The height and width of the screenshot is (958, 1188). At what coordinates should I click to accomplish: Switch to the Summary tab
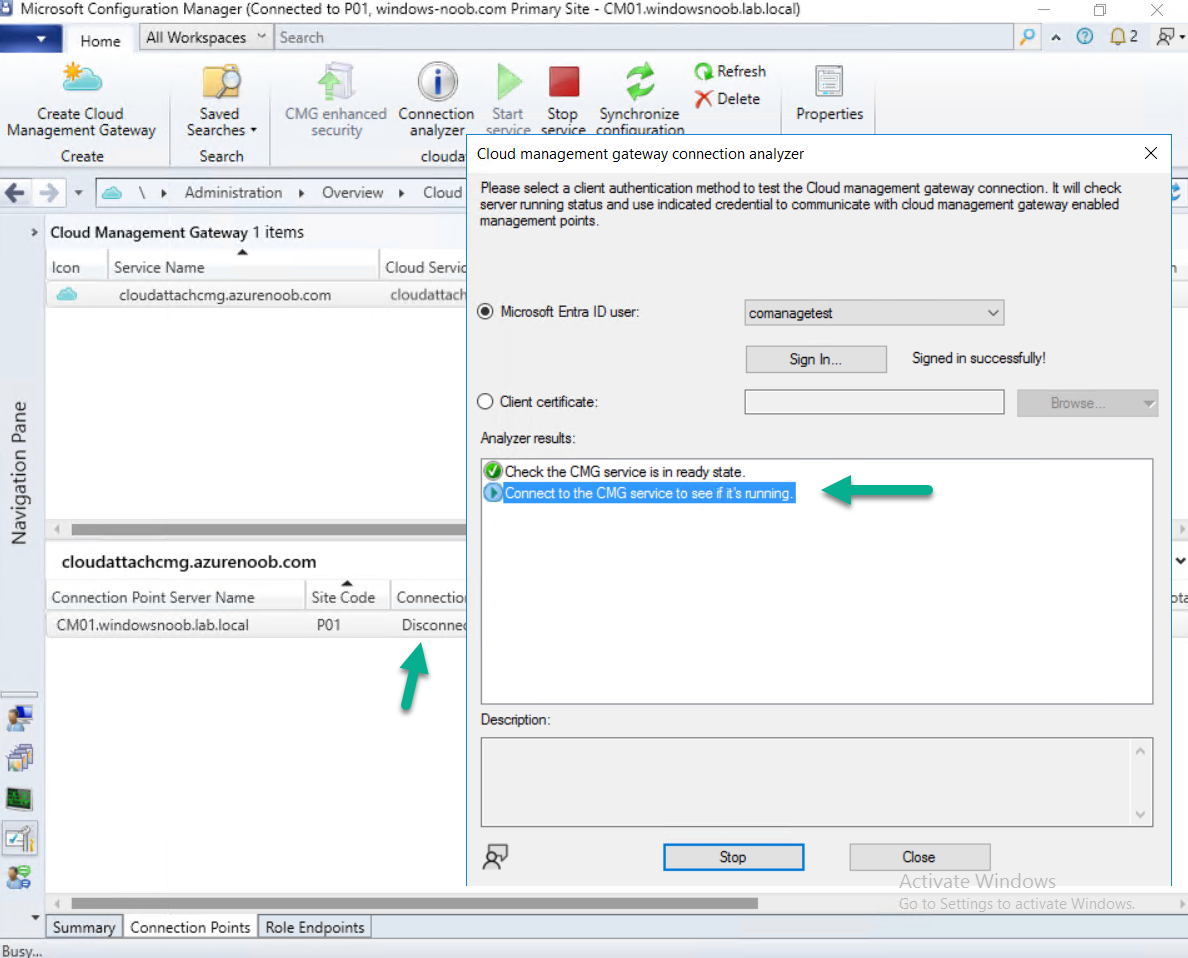(84, 927)
